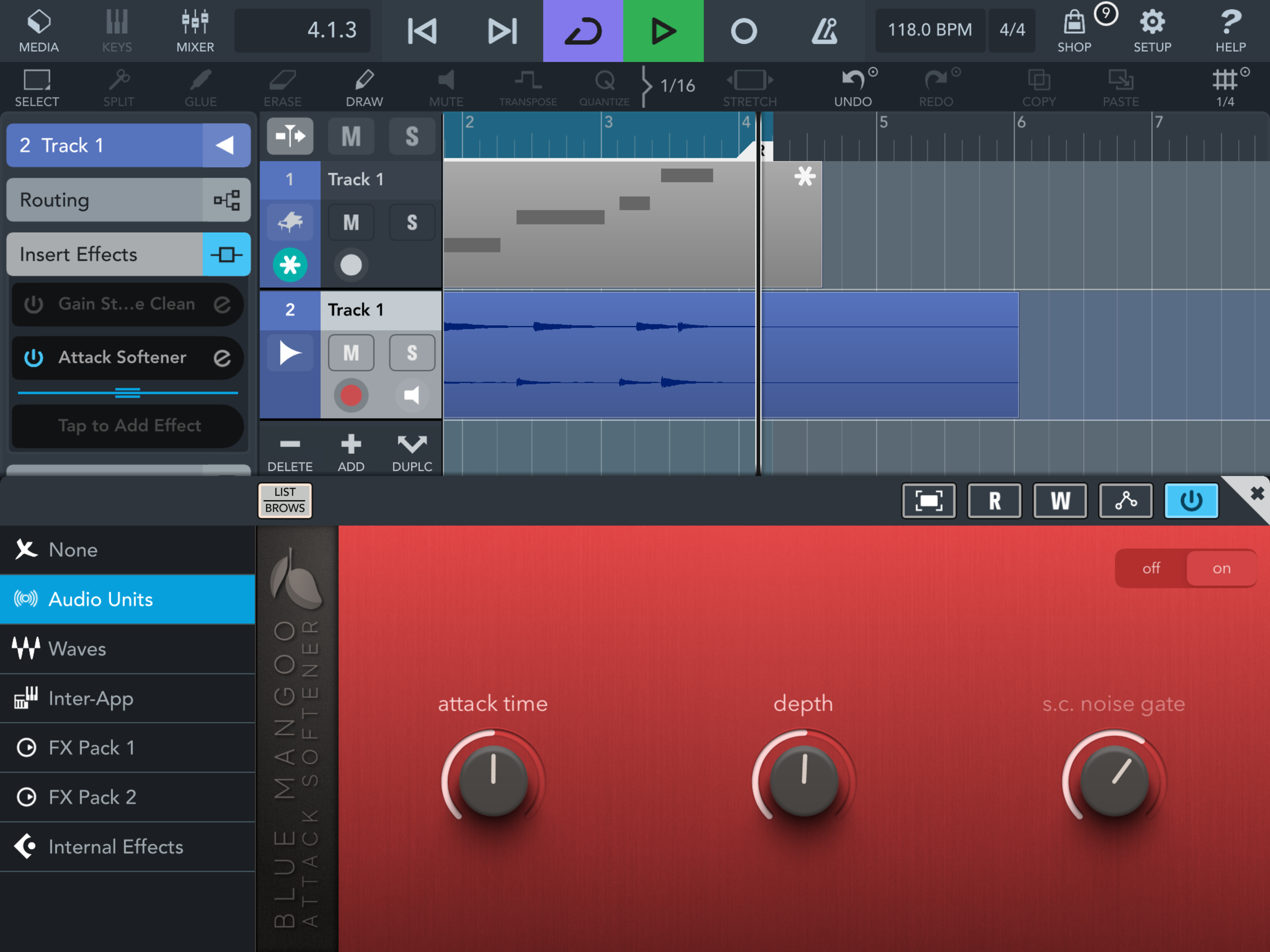This screenshot has width=1270, height=952.
Task: Expand the Routing section
Action: tap(128, 200)
